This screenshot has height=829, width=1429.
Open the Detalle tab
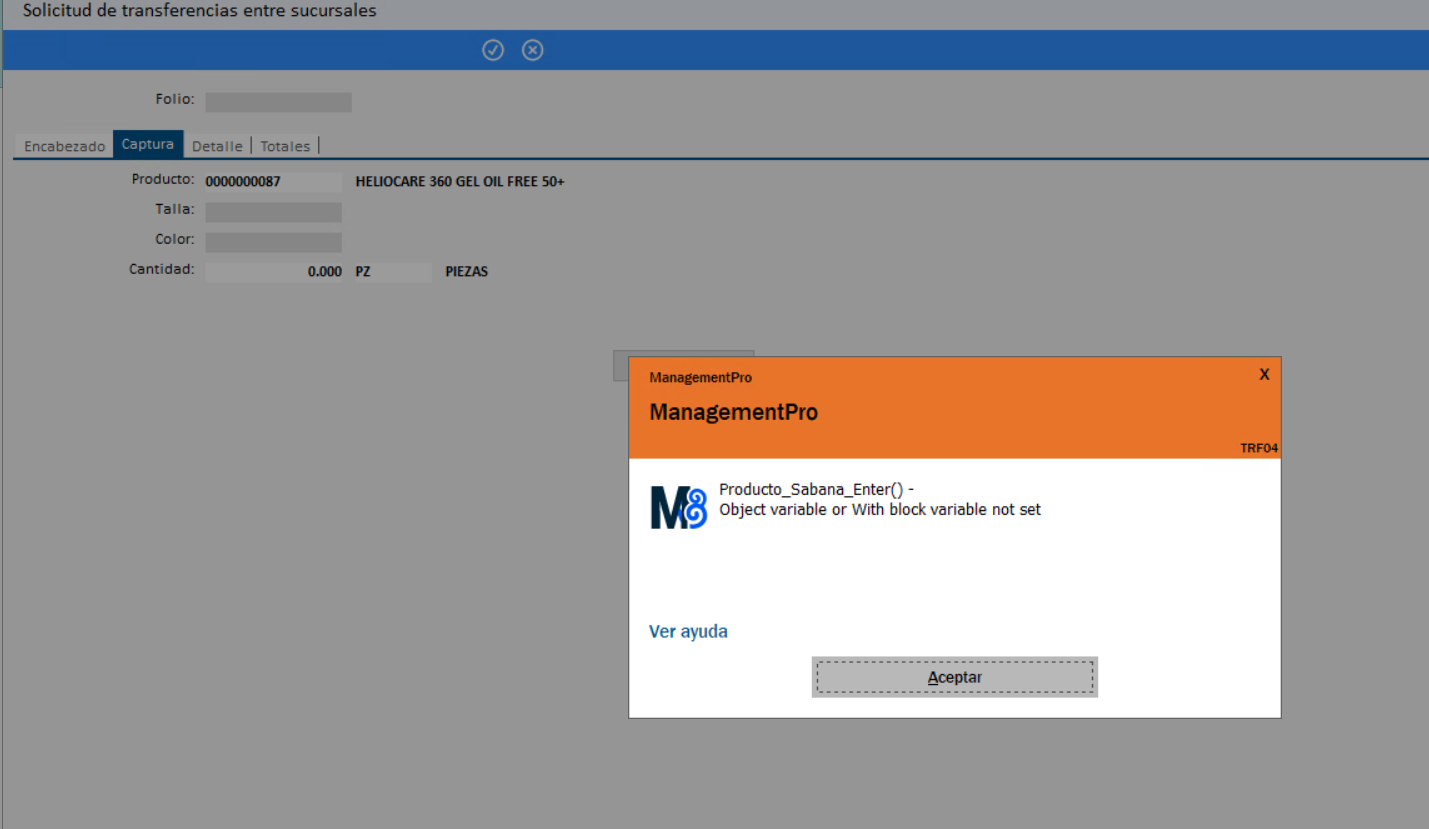coord(217,146)
